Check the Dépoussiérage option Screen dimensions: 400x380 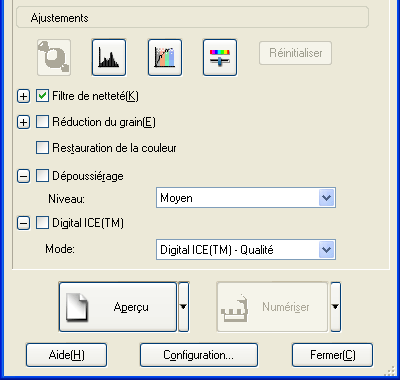point(42,176)
